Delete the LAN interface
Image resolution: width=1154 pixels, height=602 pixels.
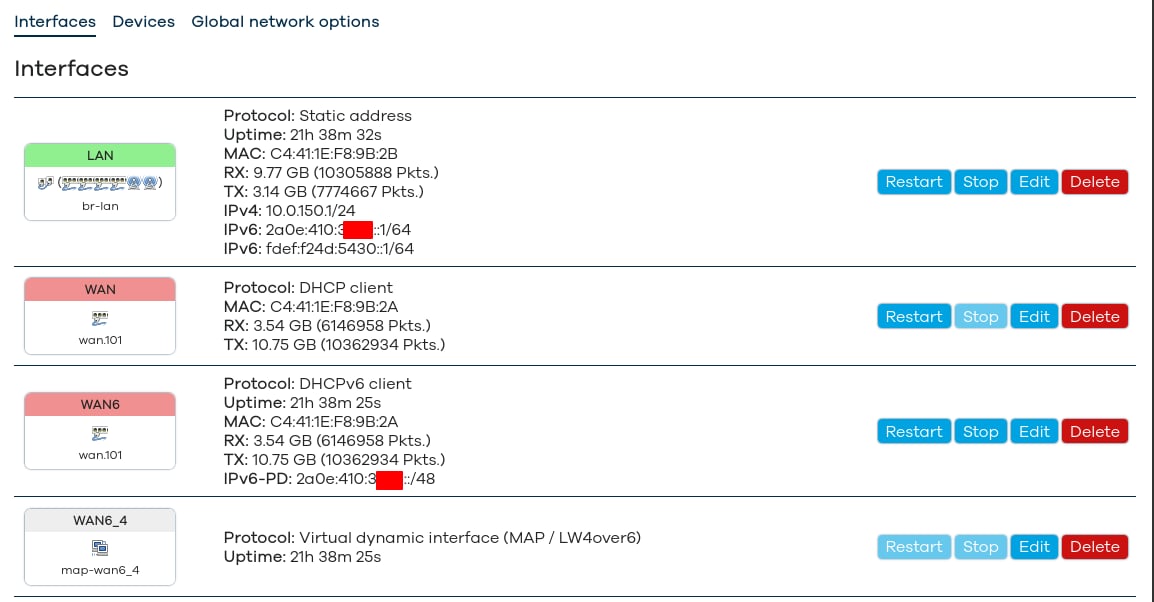pyautogui.click(x=1094, y=182)
